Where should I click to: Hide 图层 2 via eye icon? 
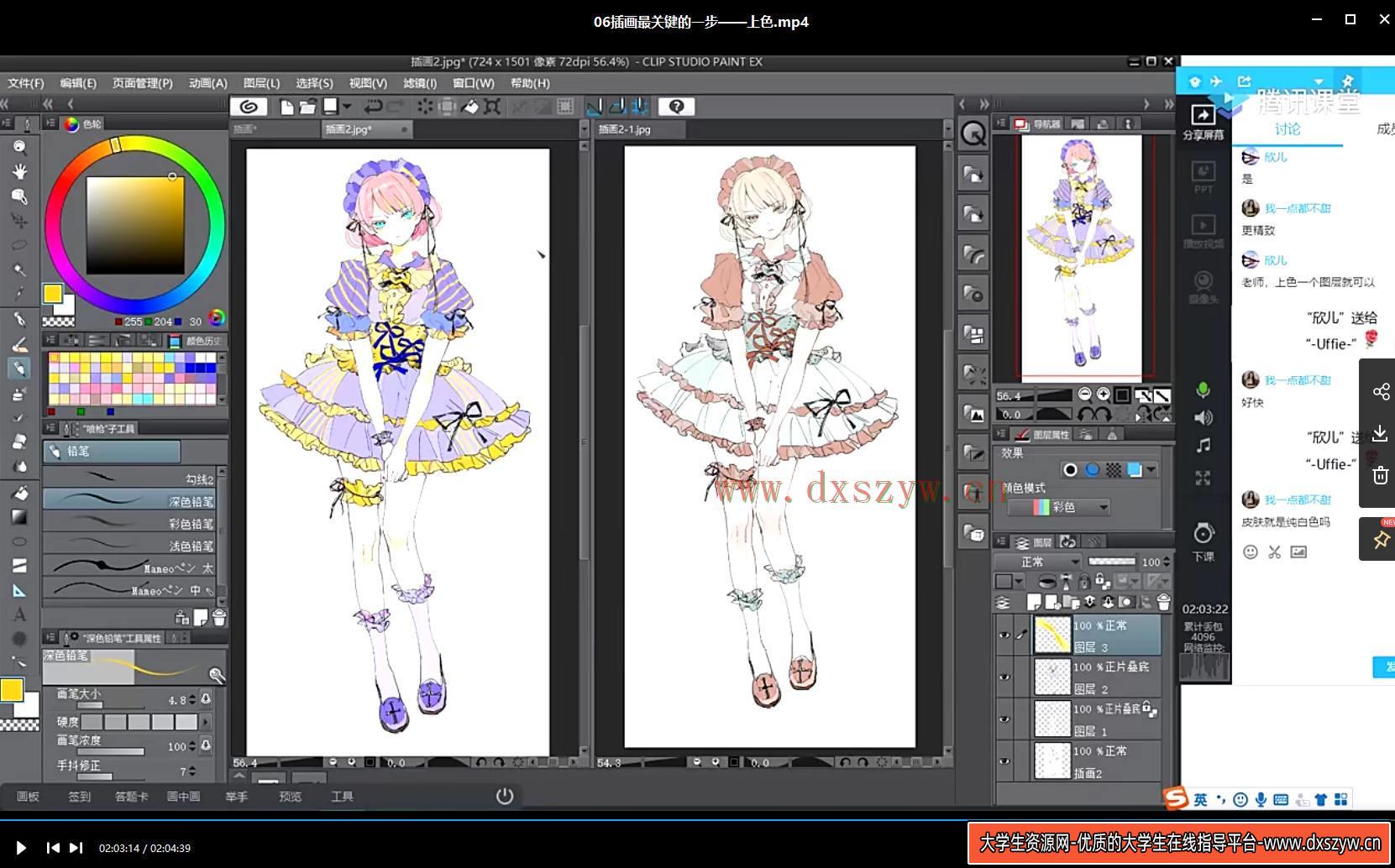coord(1004,677)
